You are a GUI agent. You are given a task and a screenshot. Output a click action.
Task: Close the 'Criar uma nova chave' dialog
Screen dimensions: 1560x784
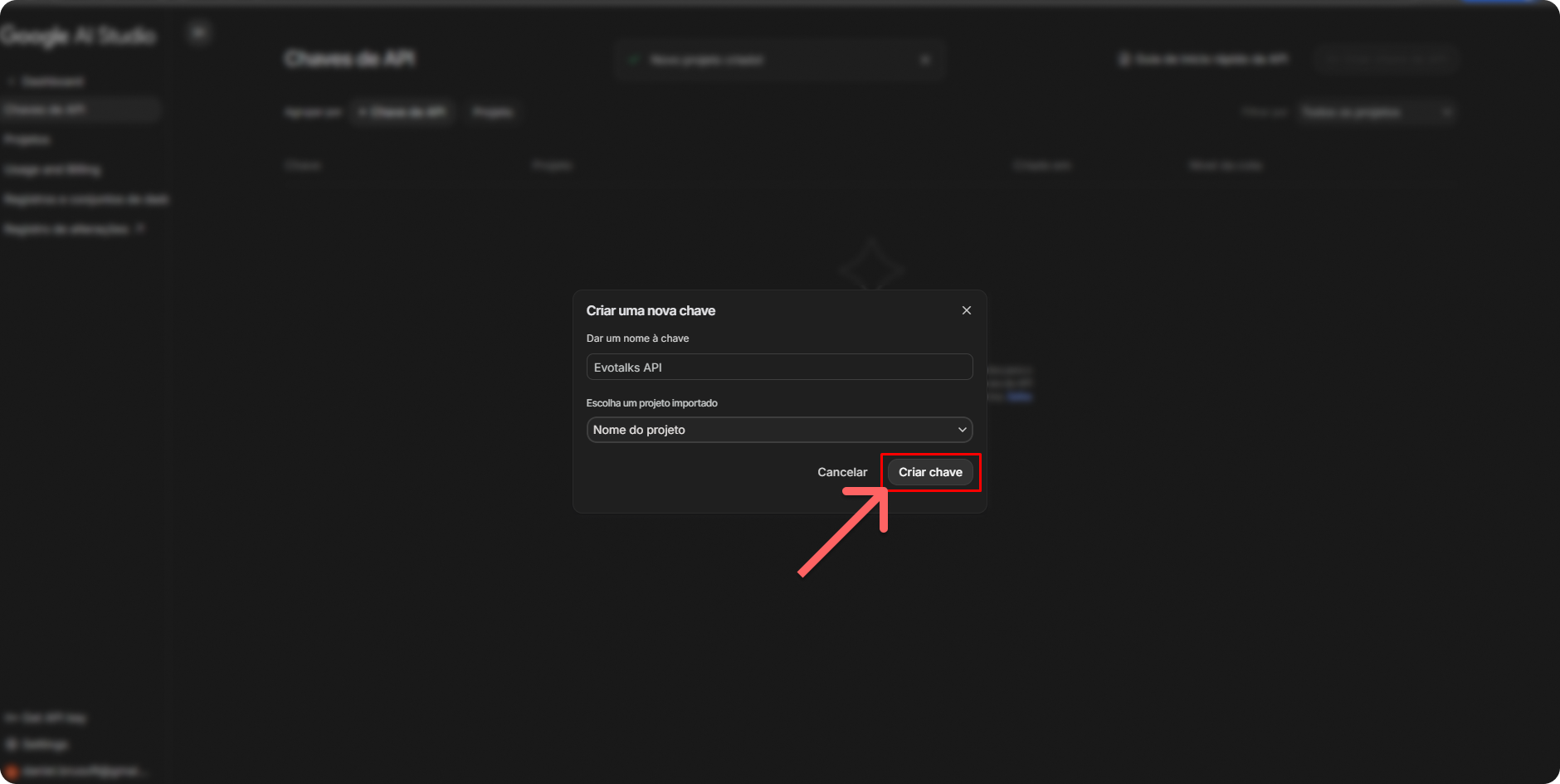pos(966,310)
